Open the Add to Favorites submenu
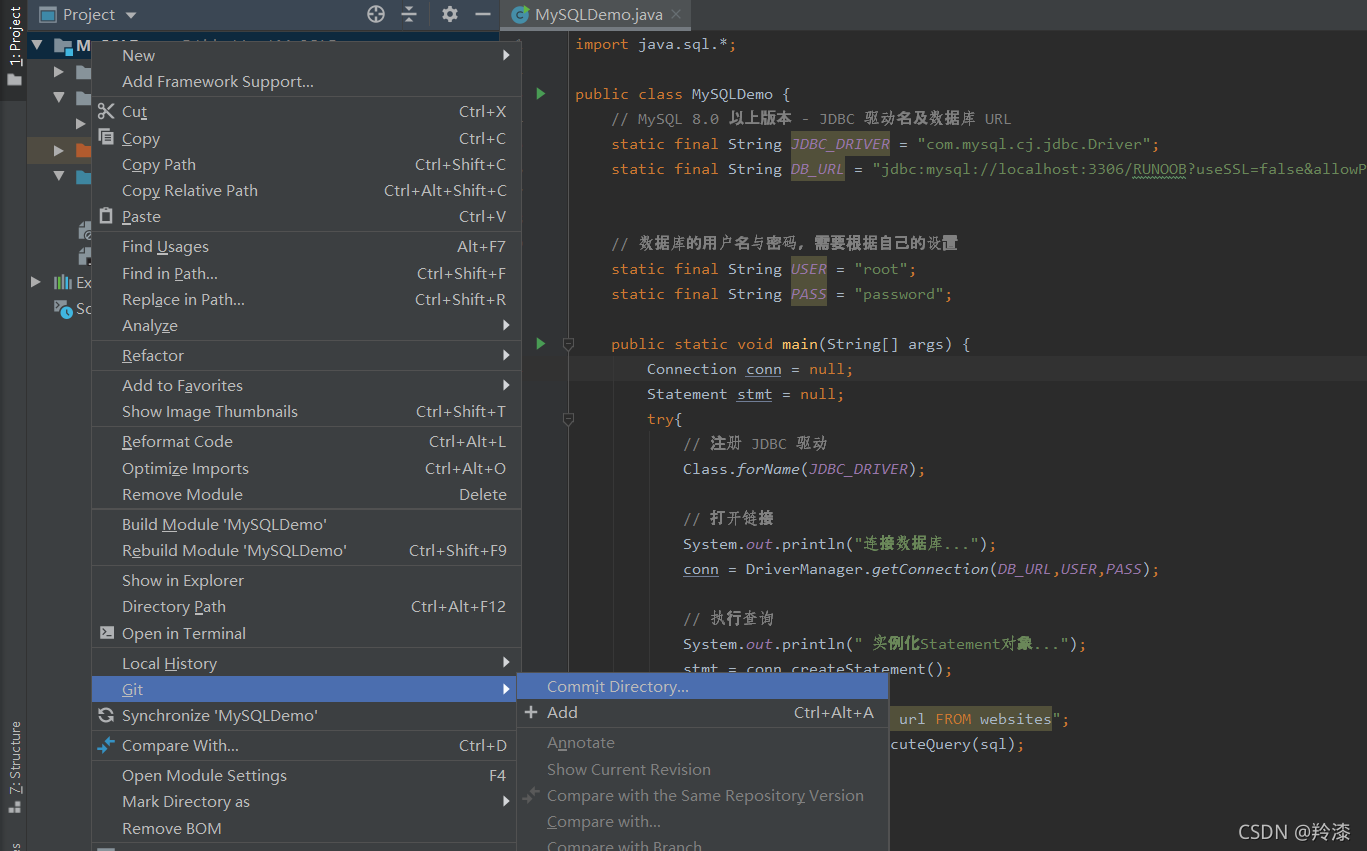1367x851 pixels. point(306,385)
